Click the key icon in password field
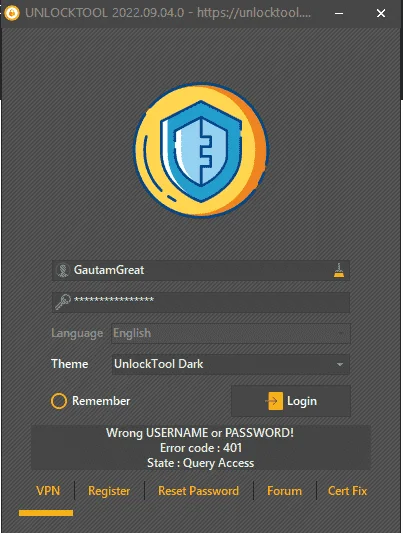The height and width of the screenshot is (533, 403). (x=63, y=302)
